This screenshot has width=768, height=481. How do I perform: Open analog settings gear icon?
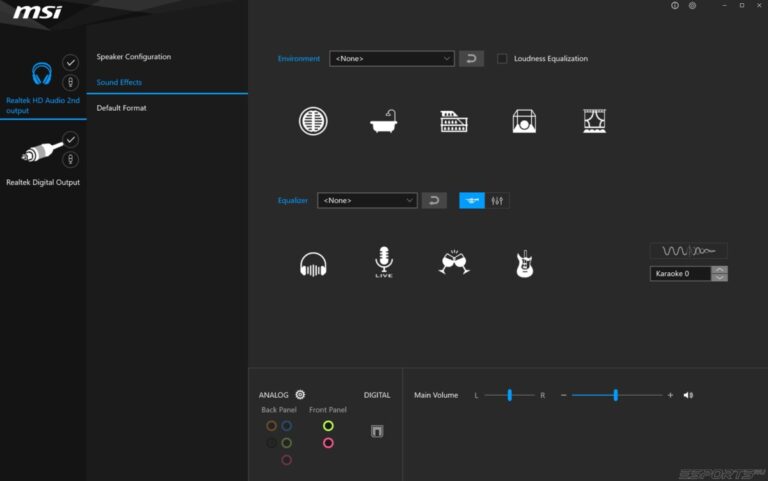(300, 395)
